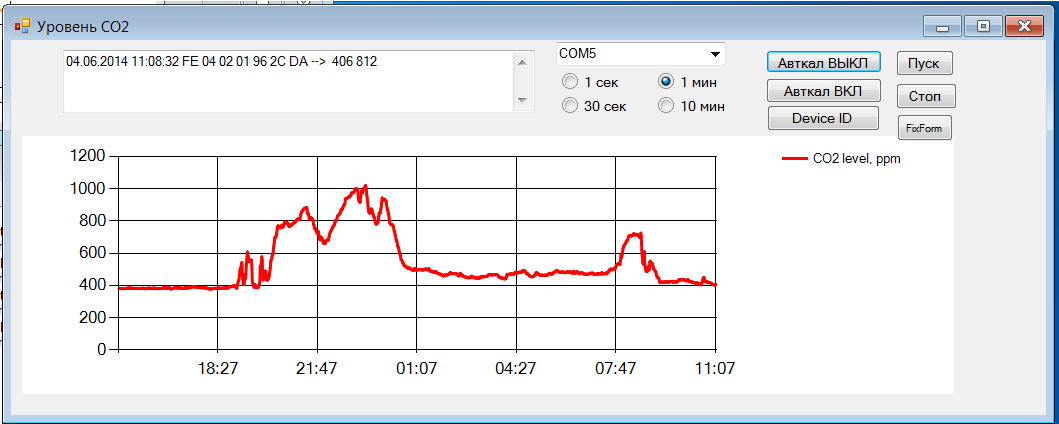The height and width of the screenshot is (424, 1059).
Task: Click the 200 y-axis label
Action: coord(93,318)
